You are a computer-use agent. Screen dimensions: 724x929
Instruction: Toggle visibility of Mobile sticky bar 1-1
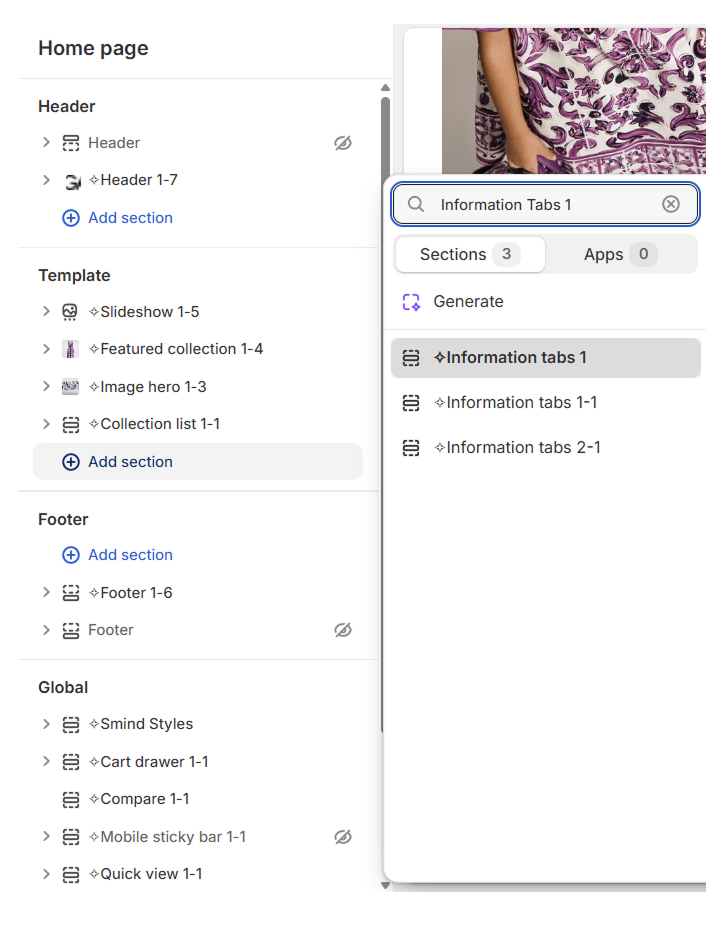click(343, 837)
